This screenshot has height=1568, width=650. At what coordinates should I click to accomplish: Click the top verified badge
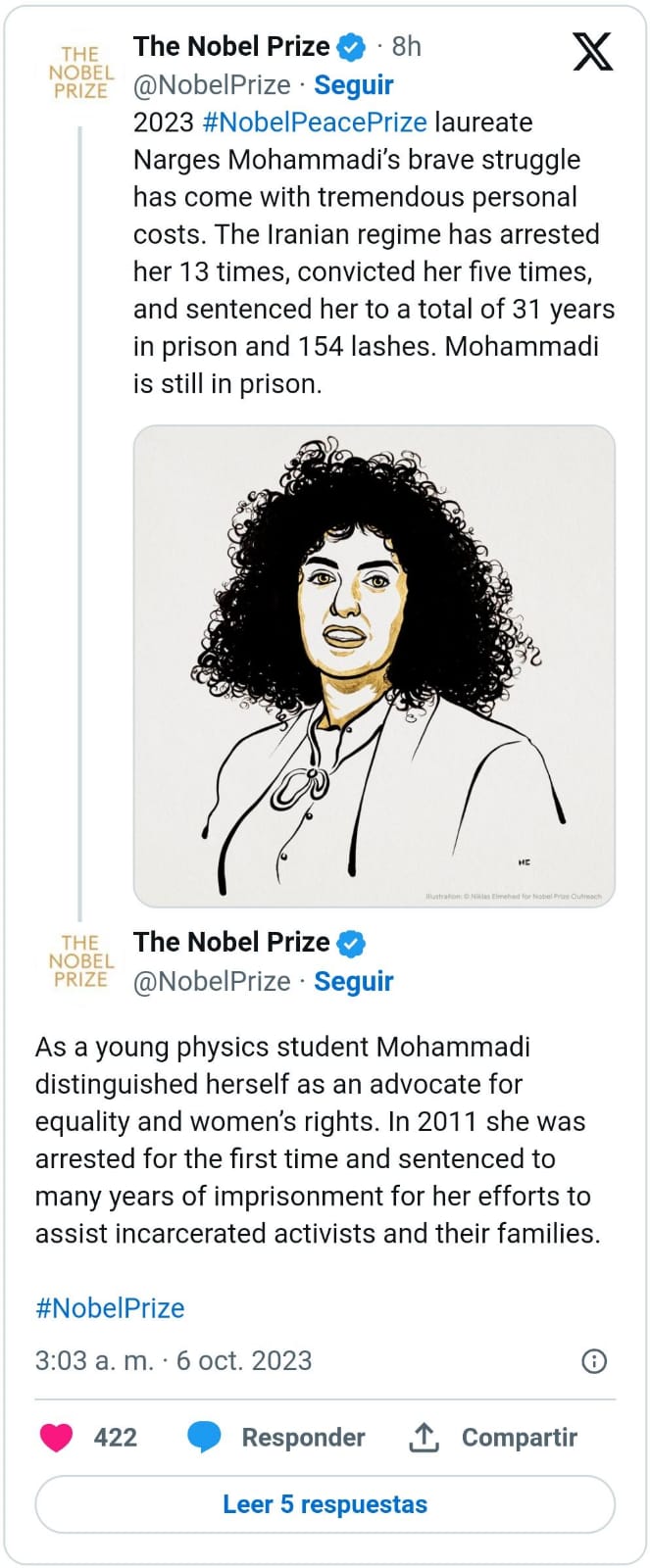click(351, 47)
